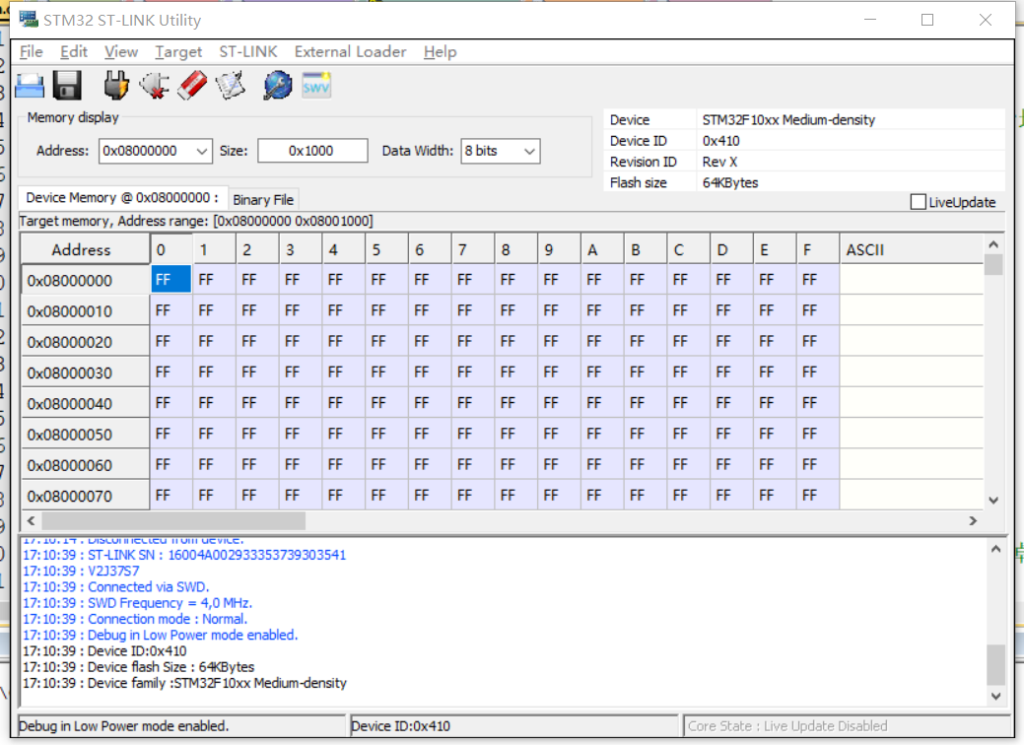Screen dimensions: 1024x745
Task: Click row address 0x08000060
Action: [86, 465]
